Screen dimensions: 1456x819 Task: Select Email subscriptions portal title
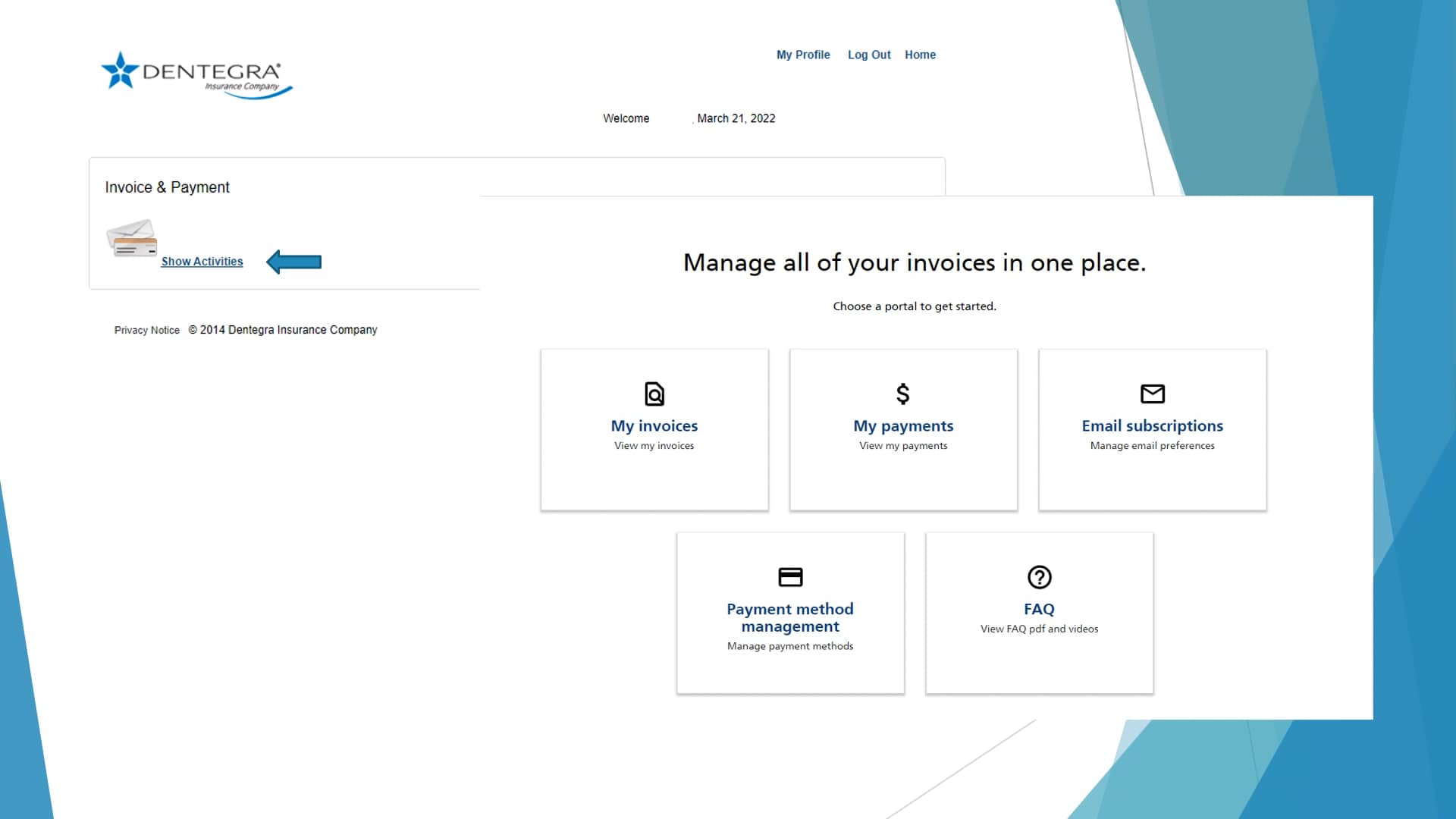click(1152, 426)
